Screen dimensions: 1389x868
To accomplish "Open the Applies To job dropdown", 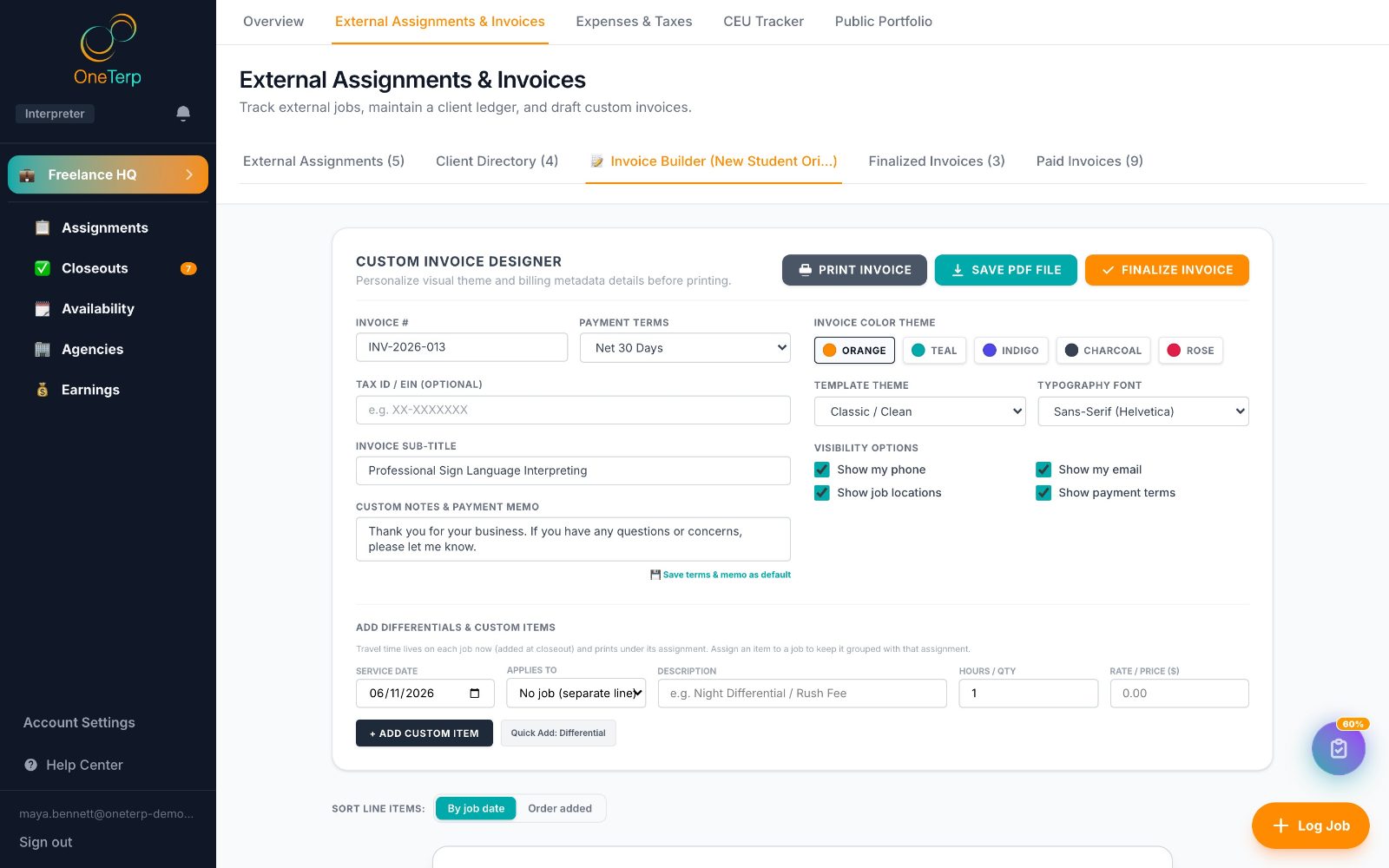I will click(x=576, y=693).
